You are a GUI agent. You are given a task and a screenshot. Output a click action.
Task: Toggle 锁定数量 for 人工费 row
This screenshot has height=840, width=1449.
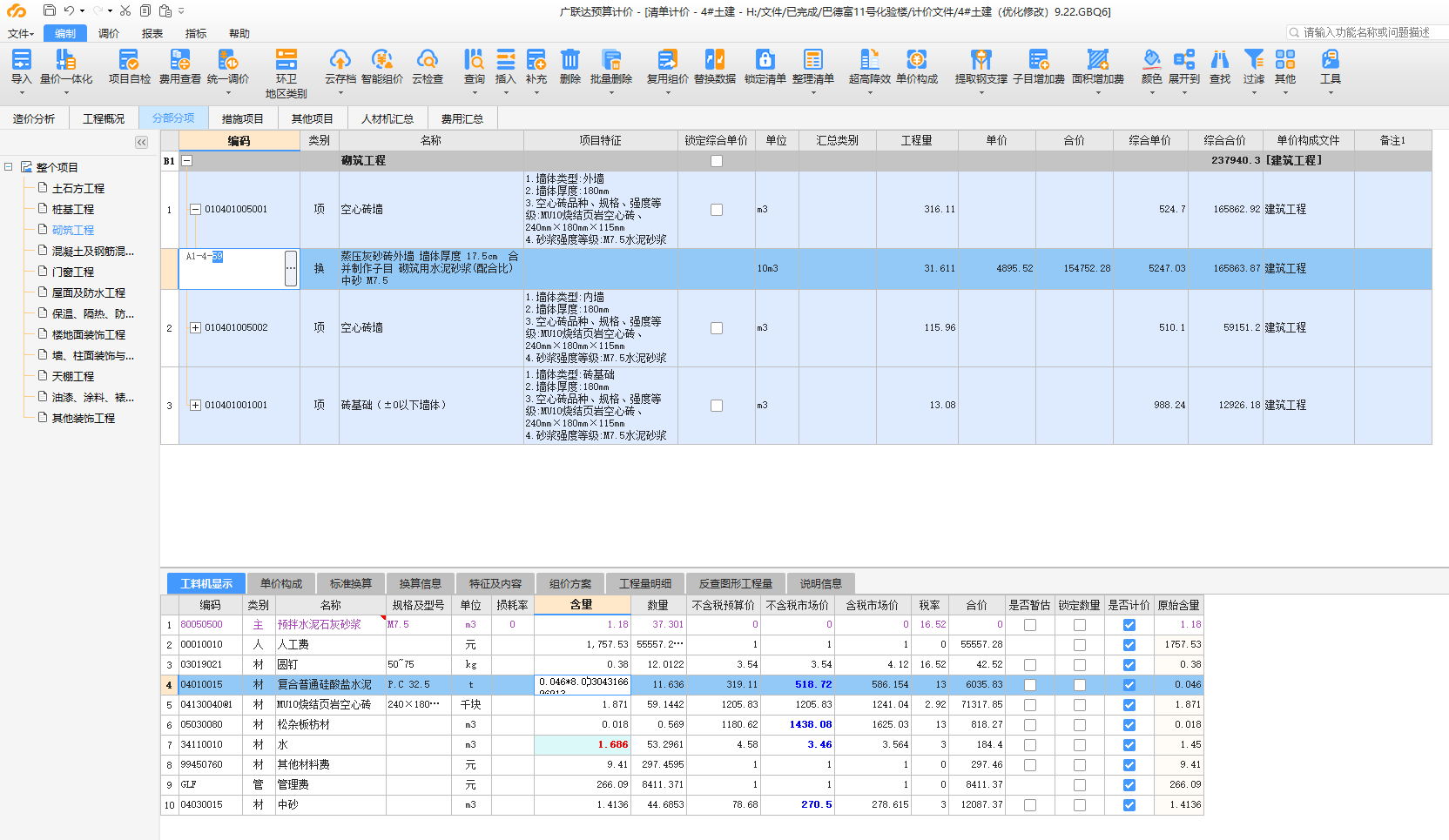(x=1080, y=645)
